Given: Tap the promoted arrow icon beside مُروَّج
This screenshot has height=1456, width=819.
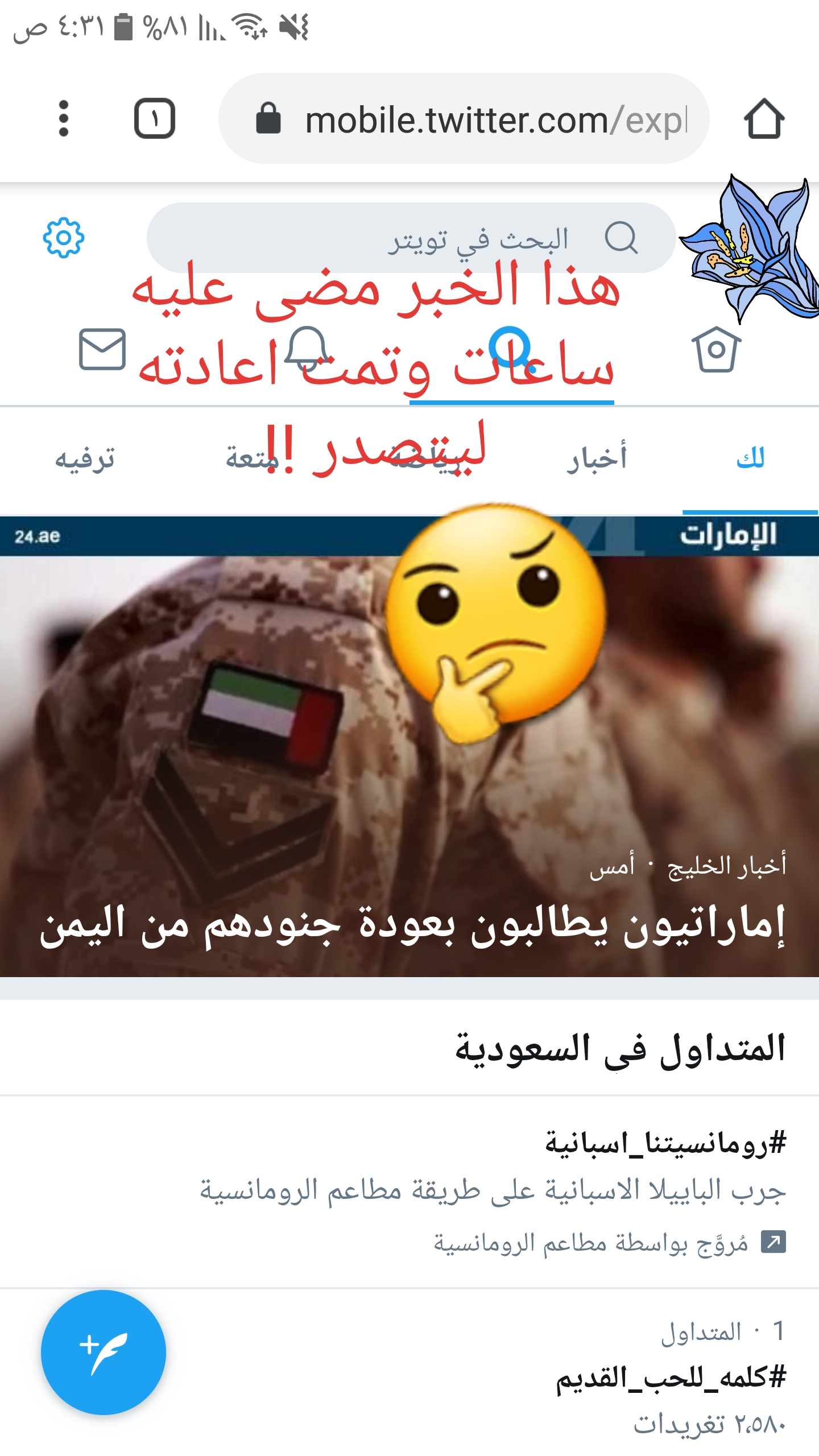Looking at the screenshot, I should coord(773,1242).
